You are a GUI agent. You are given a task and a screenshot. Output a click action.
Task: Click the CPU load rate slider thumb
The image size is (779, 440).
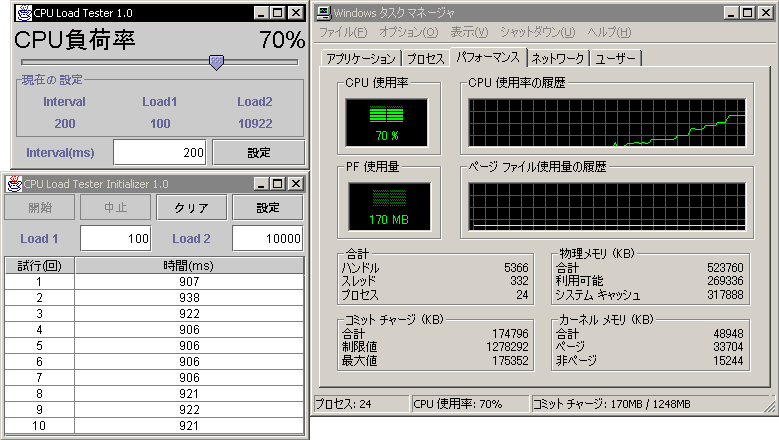216,63
